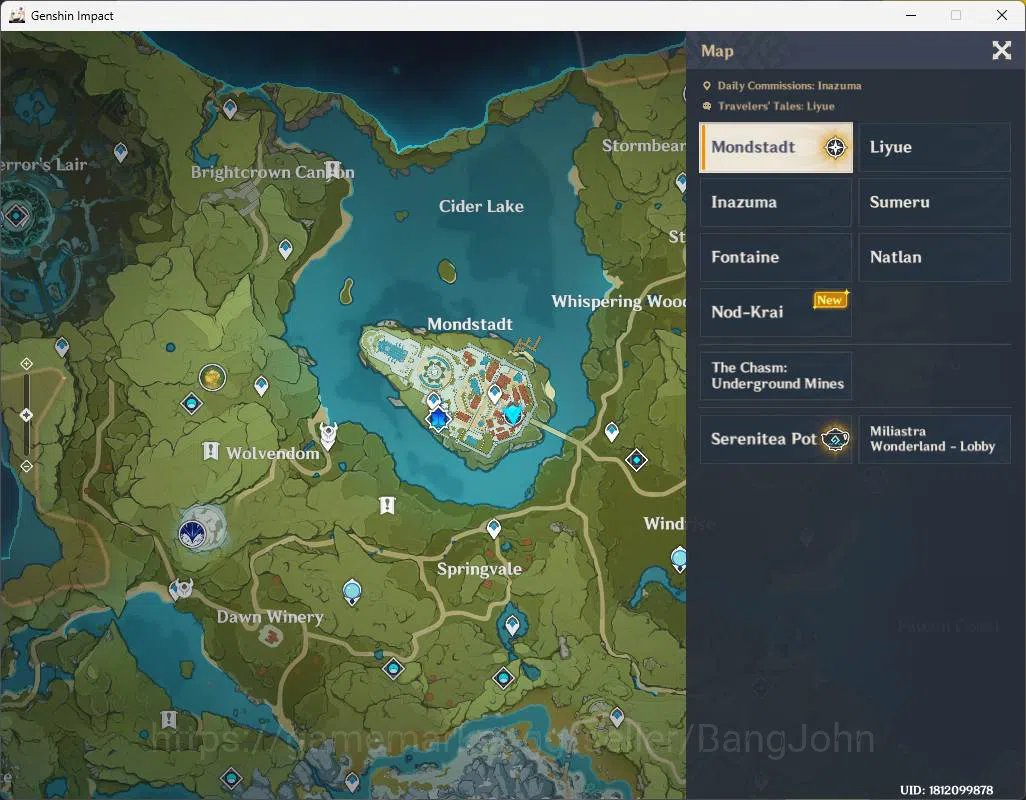Screen dimensions: 1026x800
Task: Select domain icon left of golden boss
Action: tap(191, 404)
